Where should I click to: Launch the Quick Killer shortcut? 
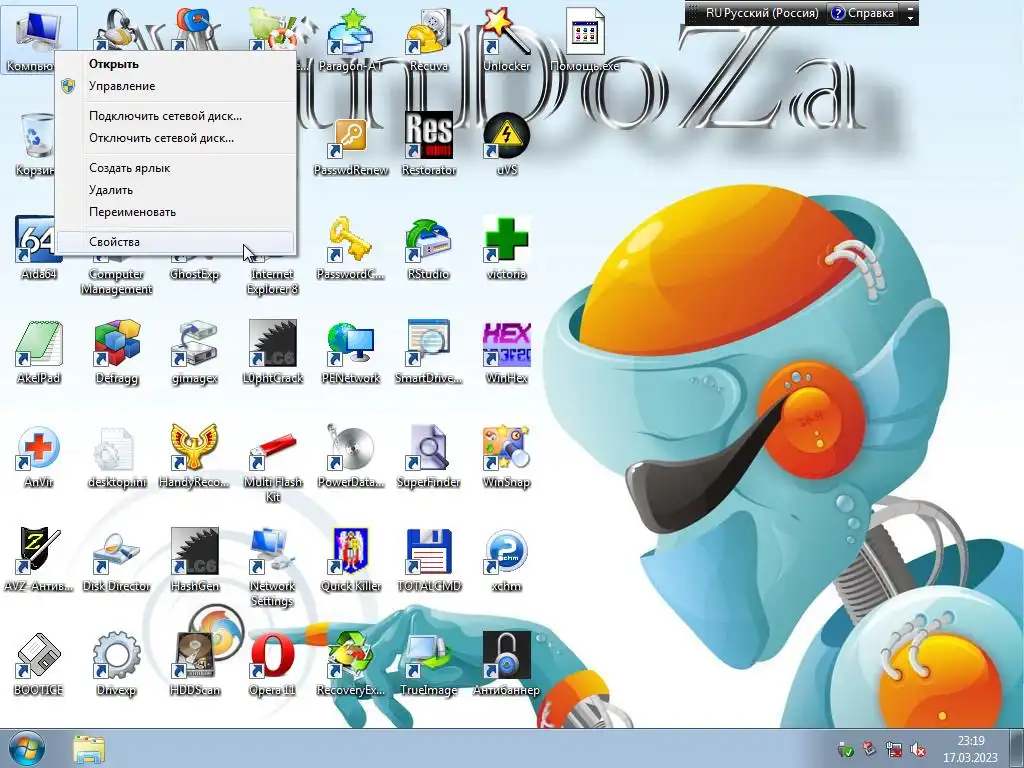coord(351,561)
